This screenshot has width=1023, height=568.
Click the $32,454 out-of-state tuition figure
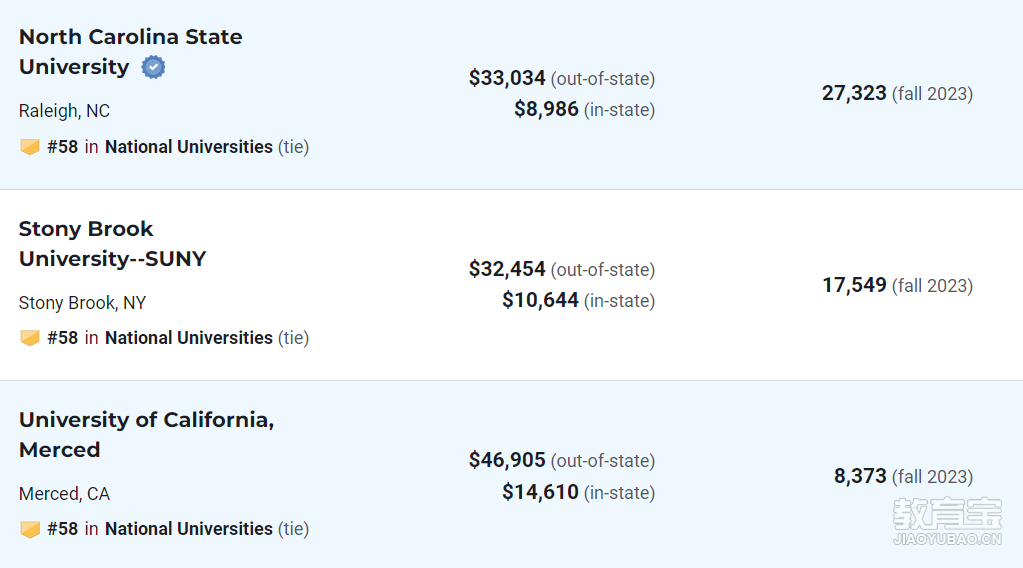(x=507, y=269)
